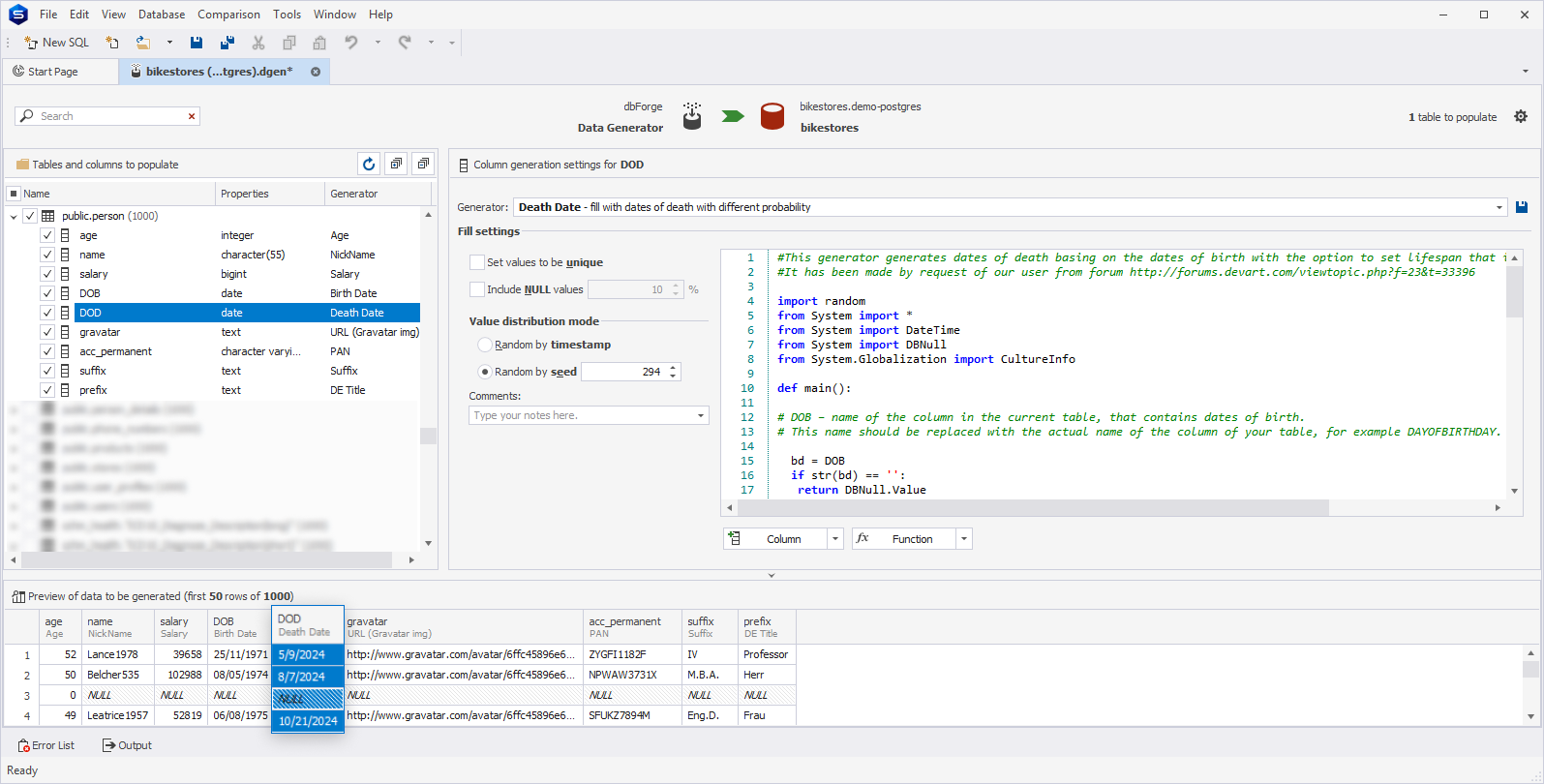This screenshot has width=1544, height=784.
Task: Click the script editor vertical scrollbar
Action: click(1514, 290)
